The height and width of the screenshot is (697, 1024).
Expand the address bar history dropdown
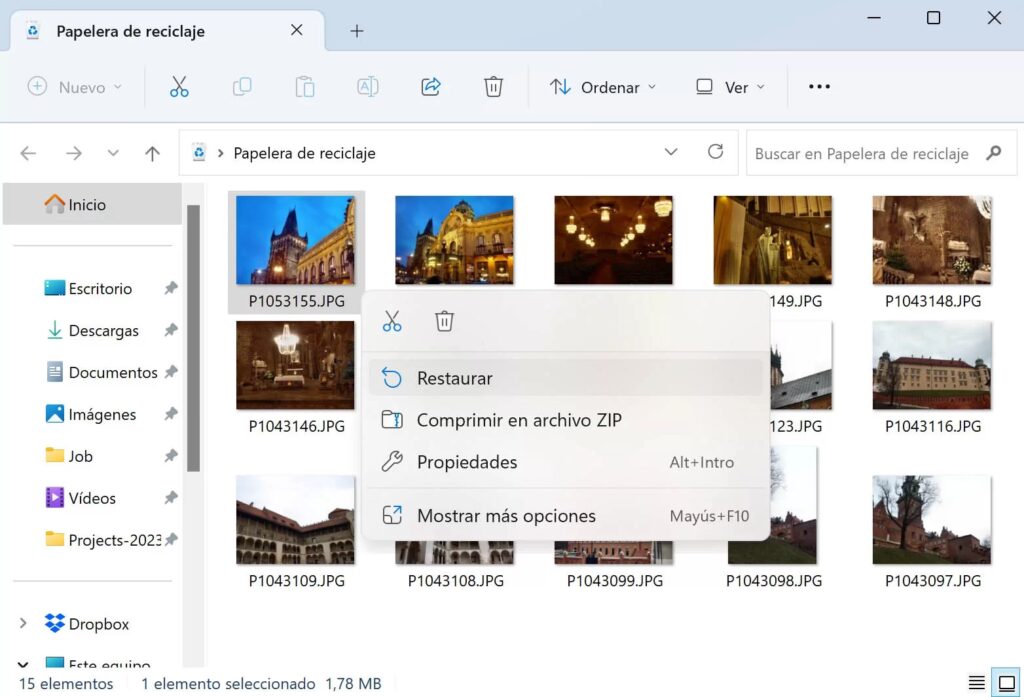(x=670, y=153)
